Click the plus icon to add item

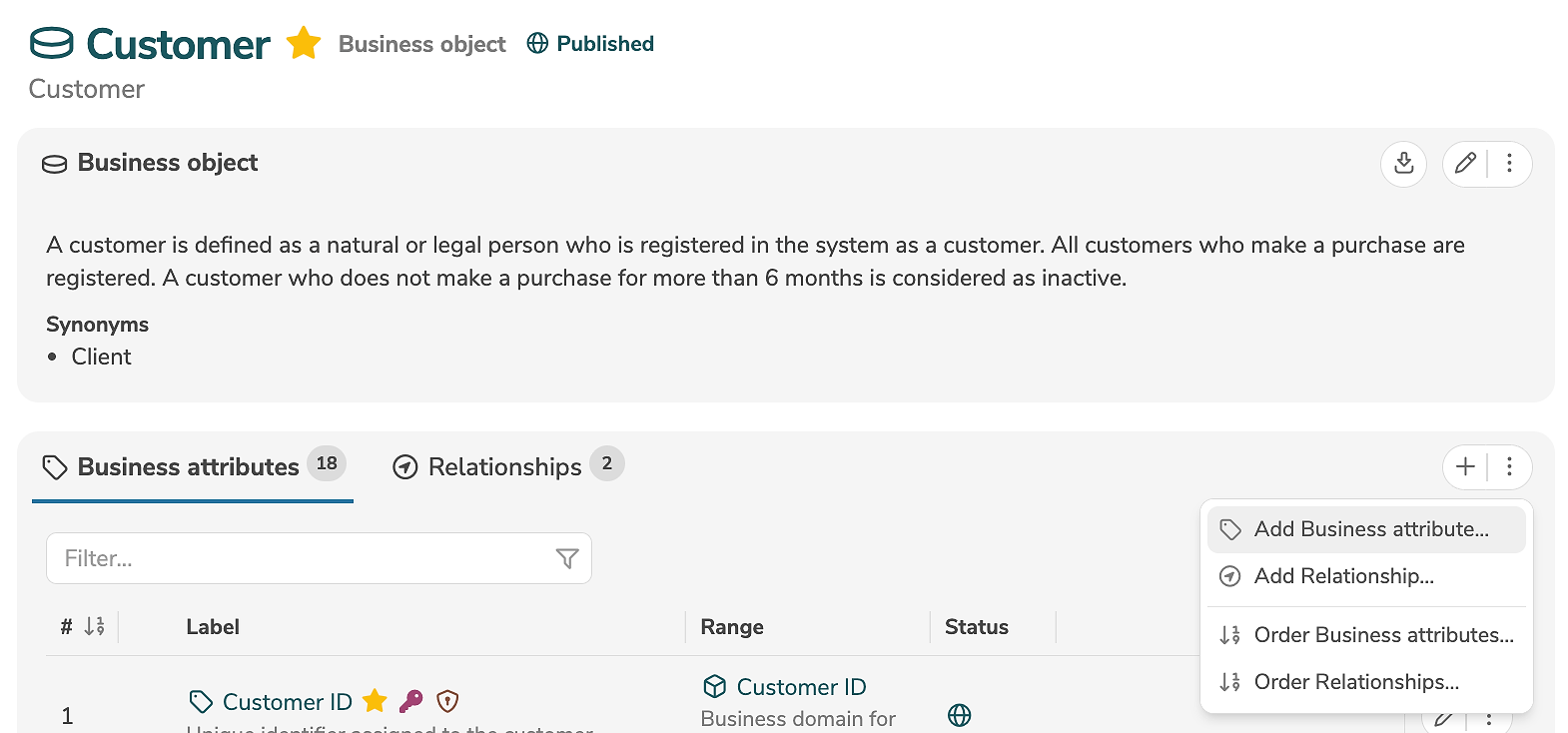pos(1465,466)
